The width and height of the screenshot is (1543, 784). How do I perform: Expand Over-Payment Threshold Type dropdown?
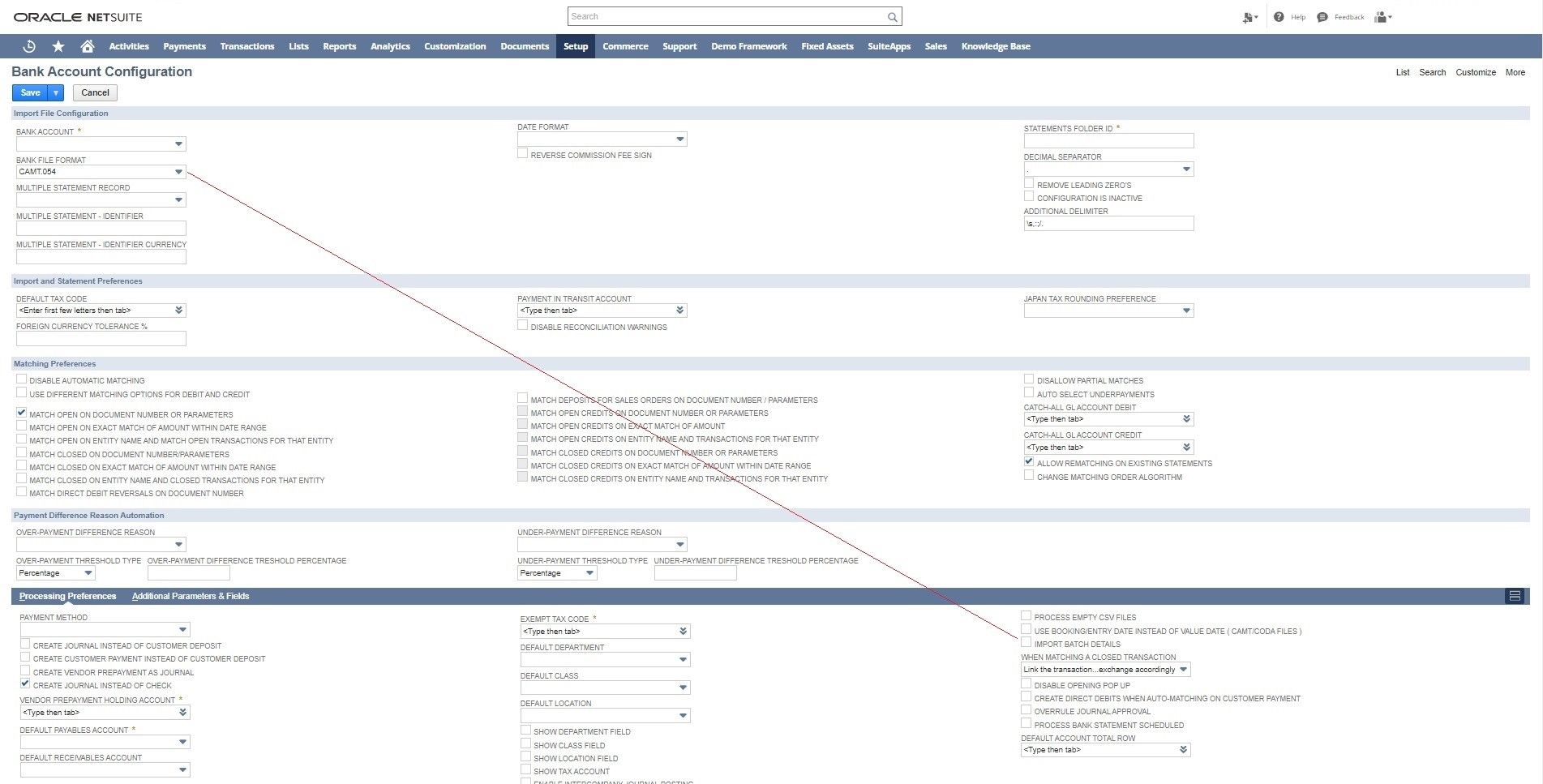pos(88,573)
